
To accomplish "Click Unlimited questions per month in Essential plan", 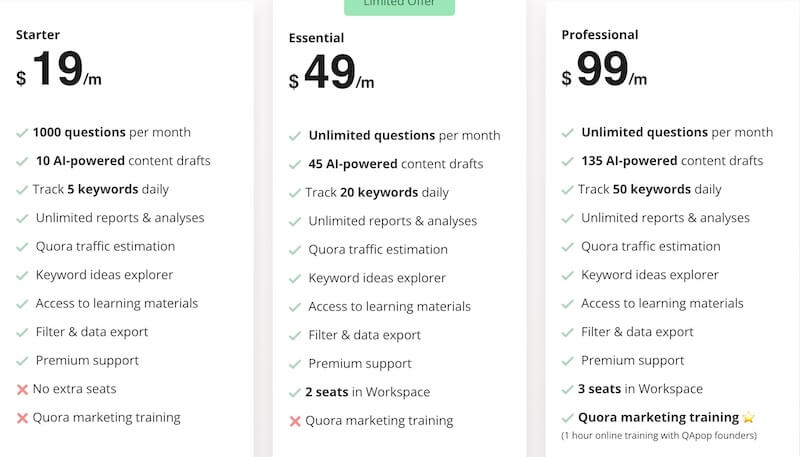I will 405,136.
